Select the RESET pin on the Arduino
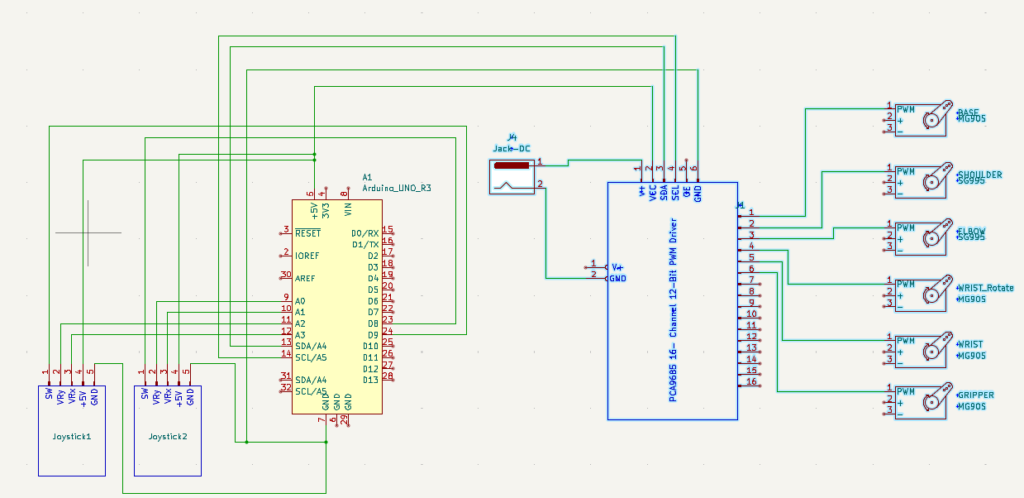The width and height of the screenshot is (1024, 498). (308, 232)
